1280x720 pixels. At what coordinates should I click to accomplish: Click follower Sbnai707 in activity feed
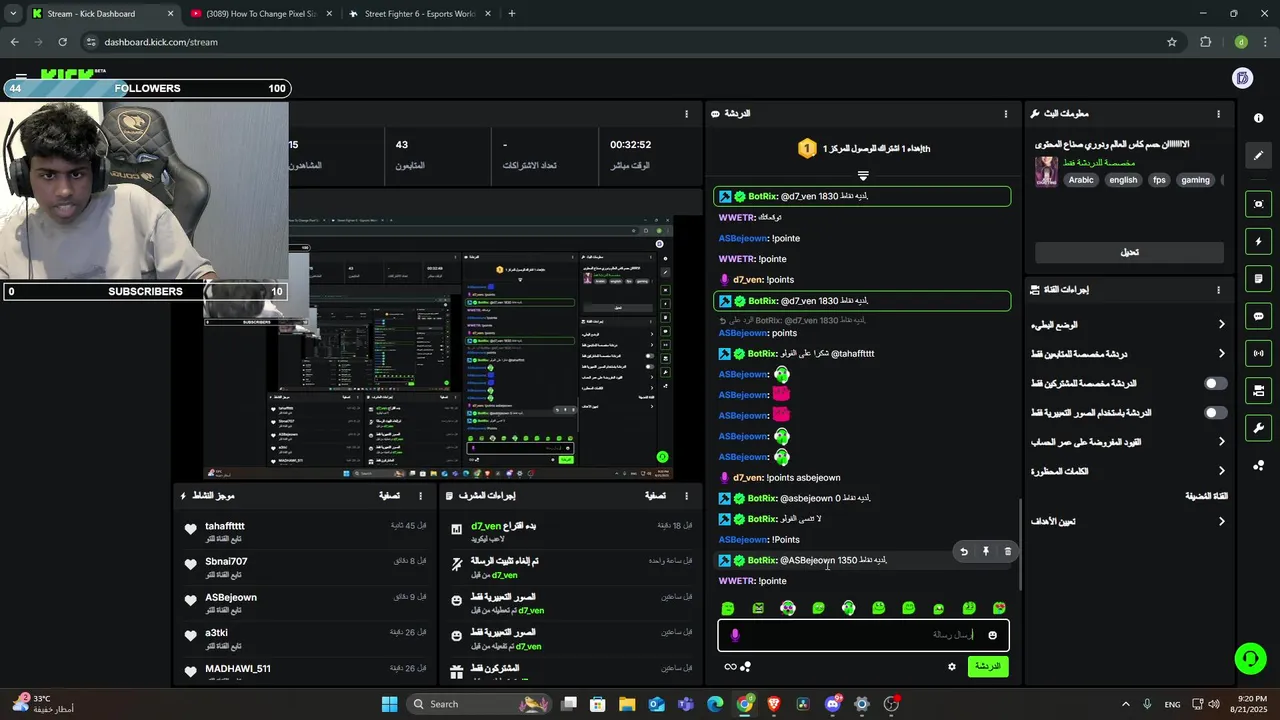(x=226, y=561)
